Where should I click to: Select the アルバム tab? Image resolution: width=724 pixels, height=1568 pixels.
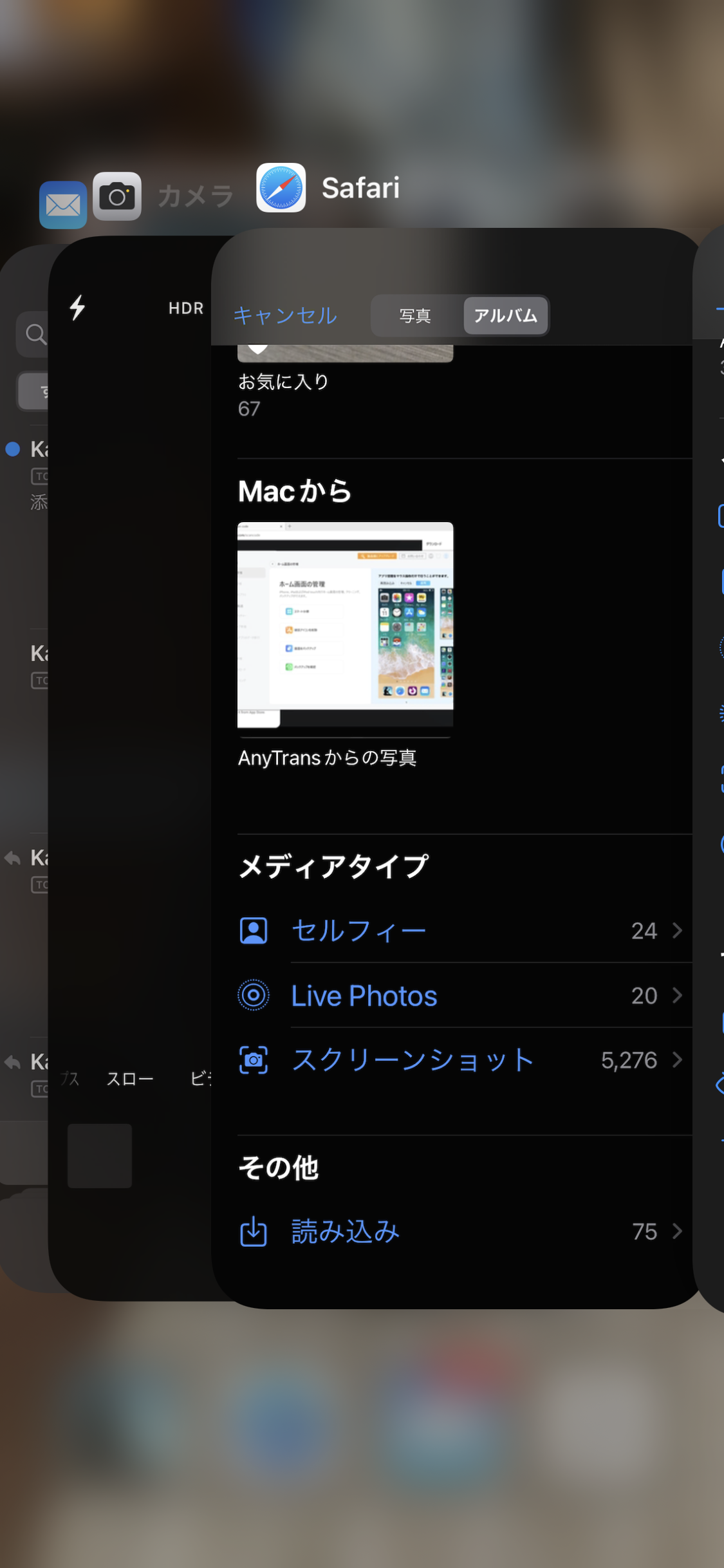coord(506,316)
